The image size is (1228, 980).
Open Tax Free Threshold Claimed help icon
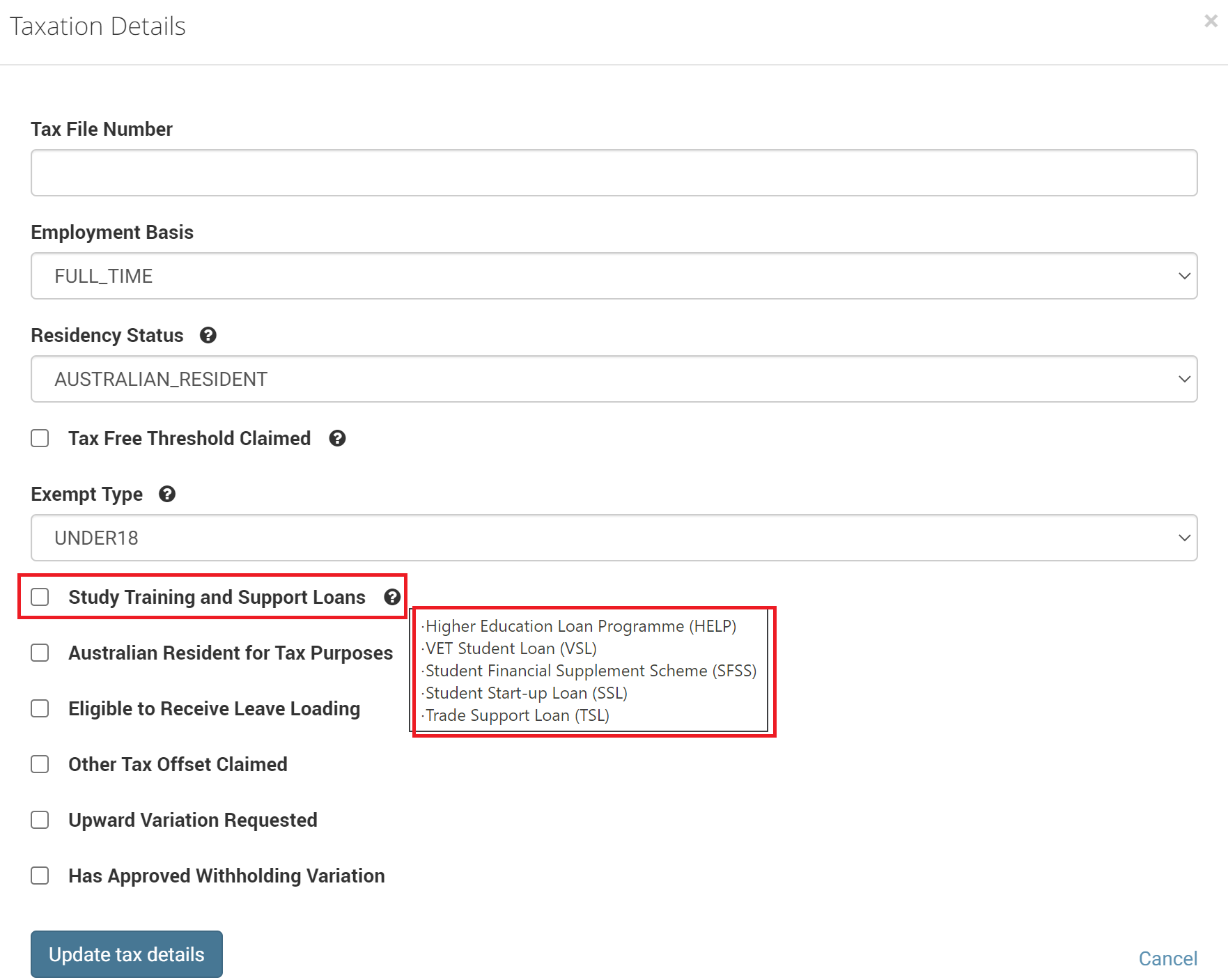pyautogui.click(x=337, y=438)
